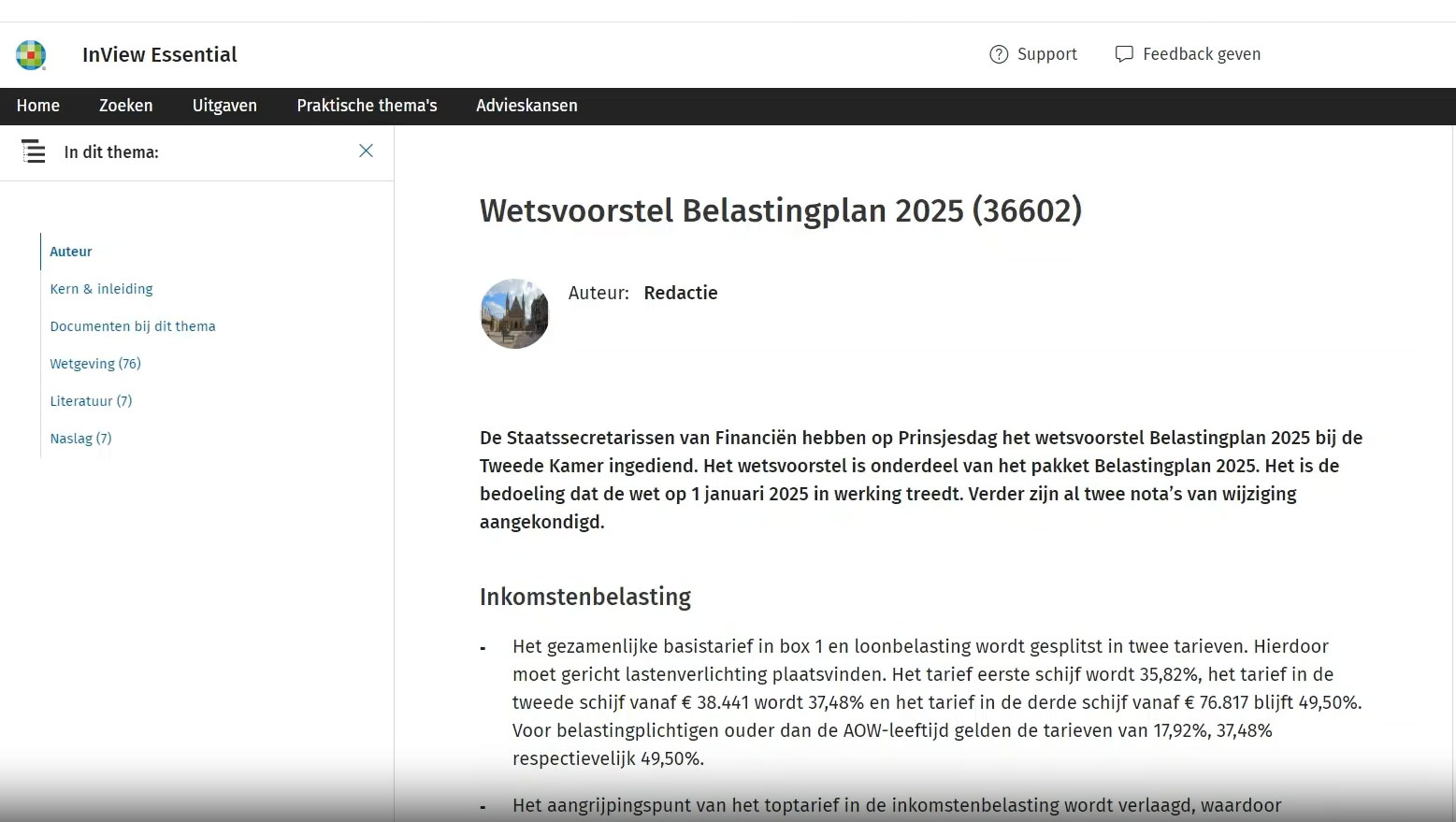This screenshot has height=822, width=1456.
Task: Open Praktische thema's menu
Action: 367,106
